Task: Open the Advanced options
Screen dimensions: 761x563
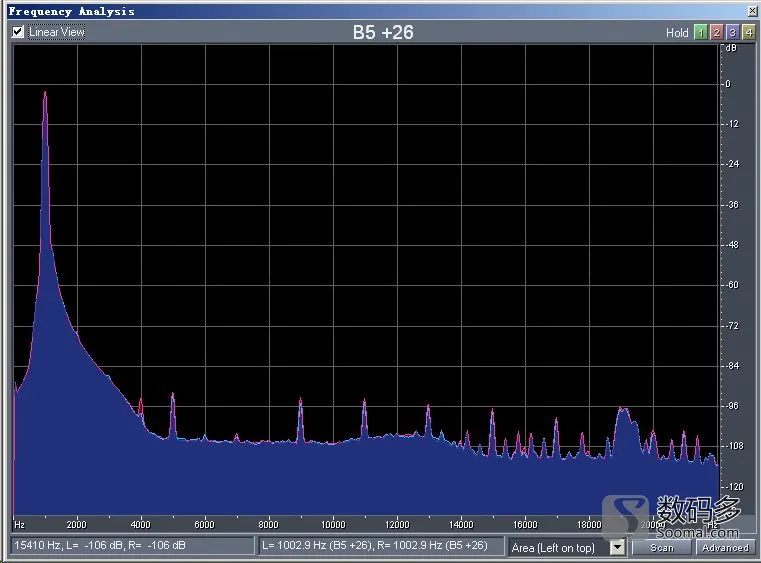Action: tap(725, 547)
